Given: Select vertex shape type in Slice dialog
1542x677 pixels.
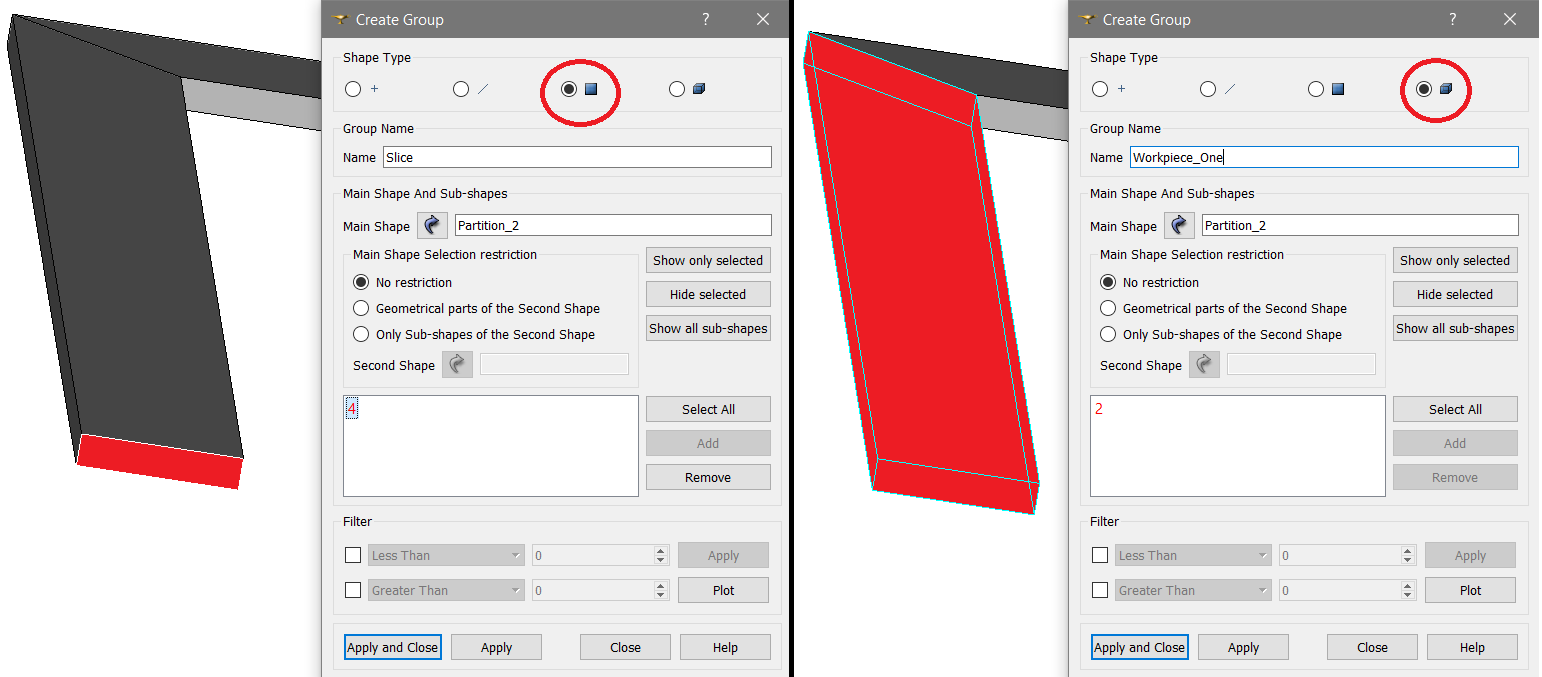Looking at the screenshot, I should coord(353,89).
